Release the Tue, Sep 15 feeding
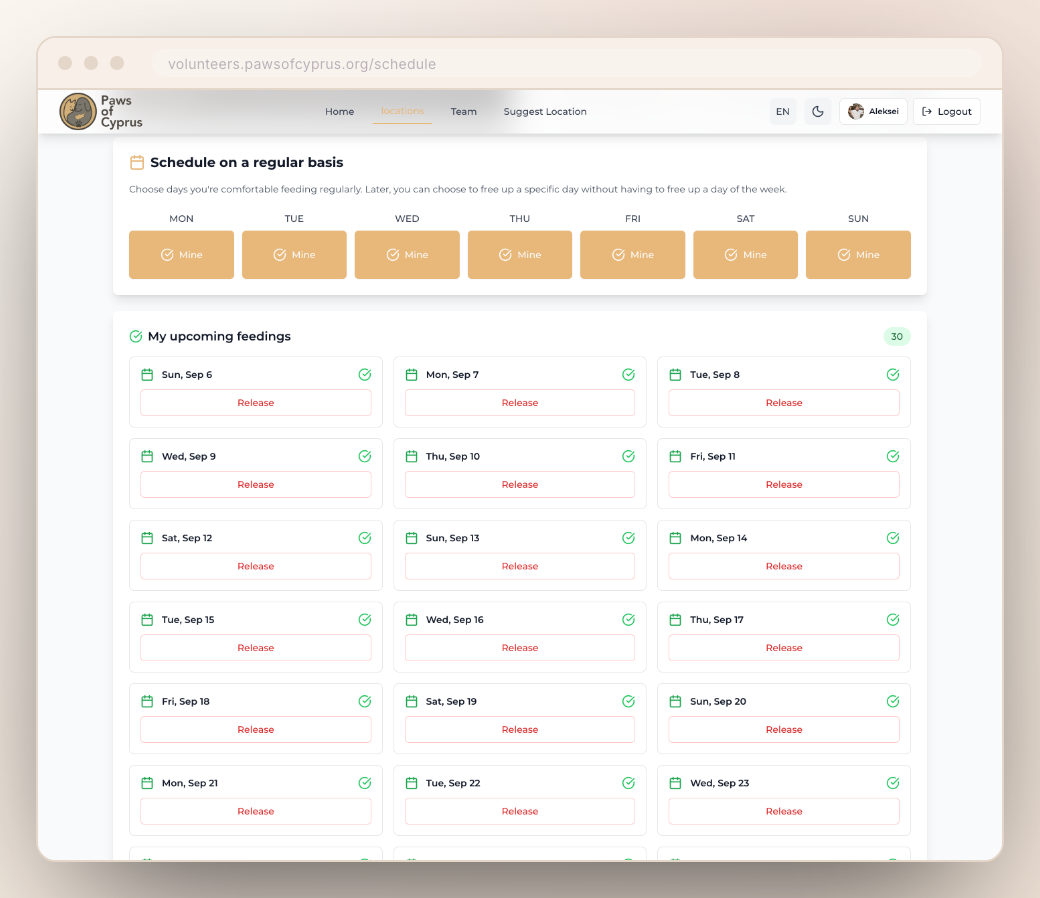The height and width of the screenshot is (898, 1040). coord(256,648)
